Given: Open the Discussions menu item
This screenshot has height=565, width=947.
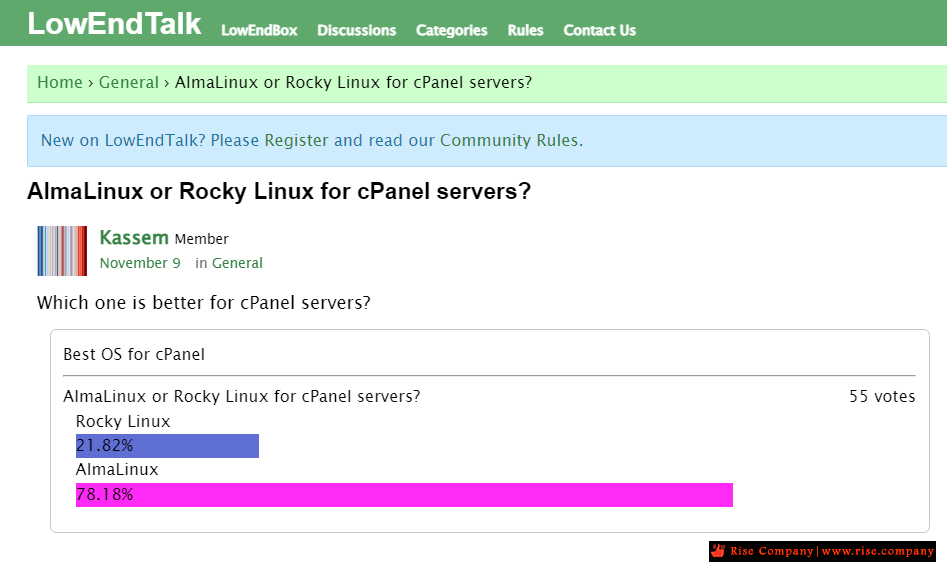Looking at the screenshot, I should pos(356,30).
